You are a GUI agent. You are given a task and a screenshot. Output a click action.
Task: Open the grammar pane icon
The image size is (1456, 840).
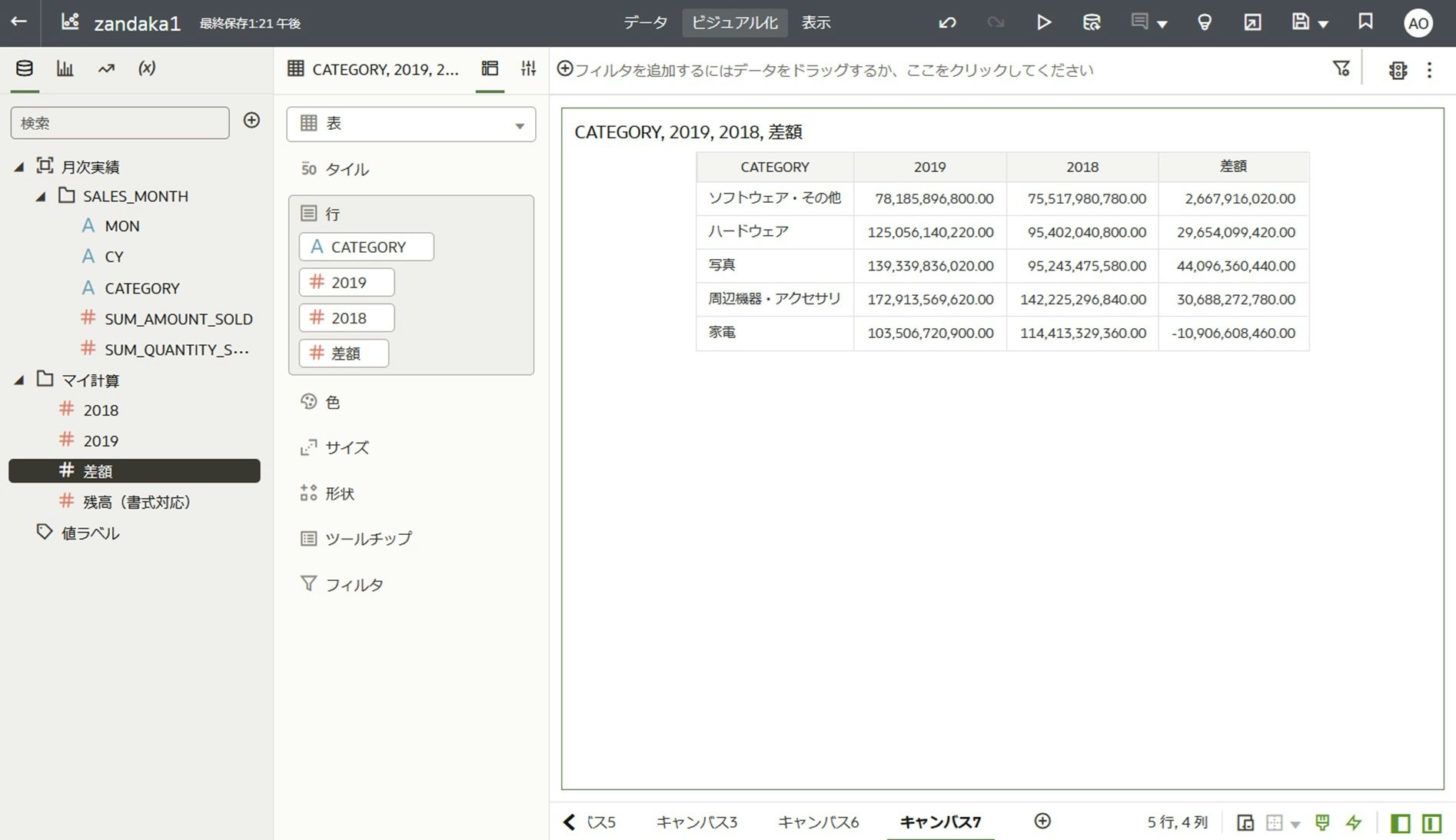(x=490, y=68)
